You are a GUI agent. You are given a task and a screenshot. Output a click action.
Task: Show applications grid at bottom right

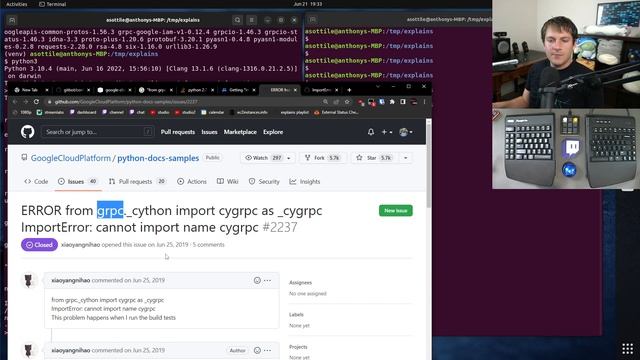628,349
